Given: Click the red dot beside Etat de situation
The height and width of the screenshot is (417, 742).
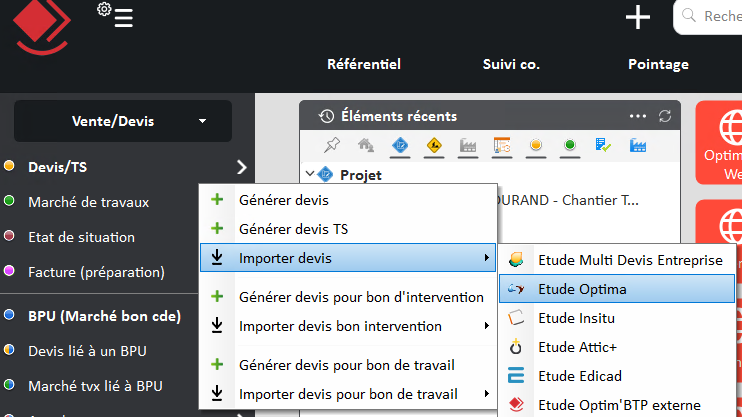Looking at the screenshot, I should (9, 236).
